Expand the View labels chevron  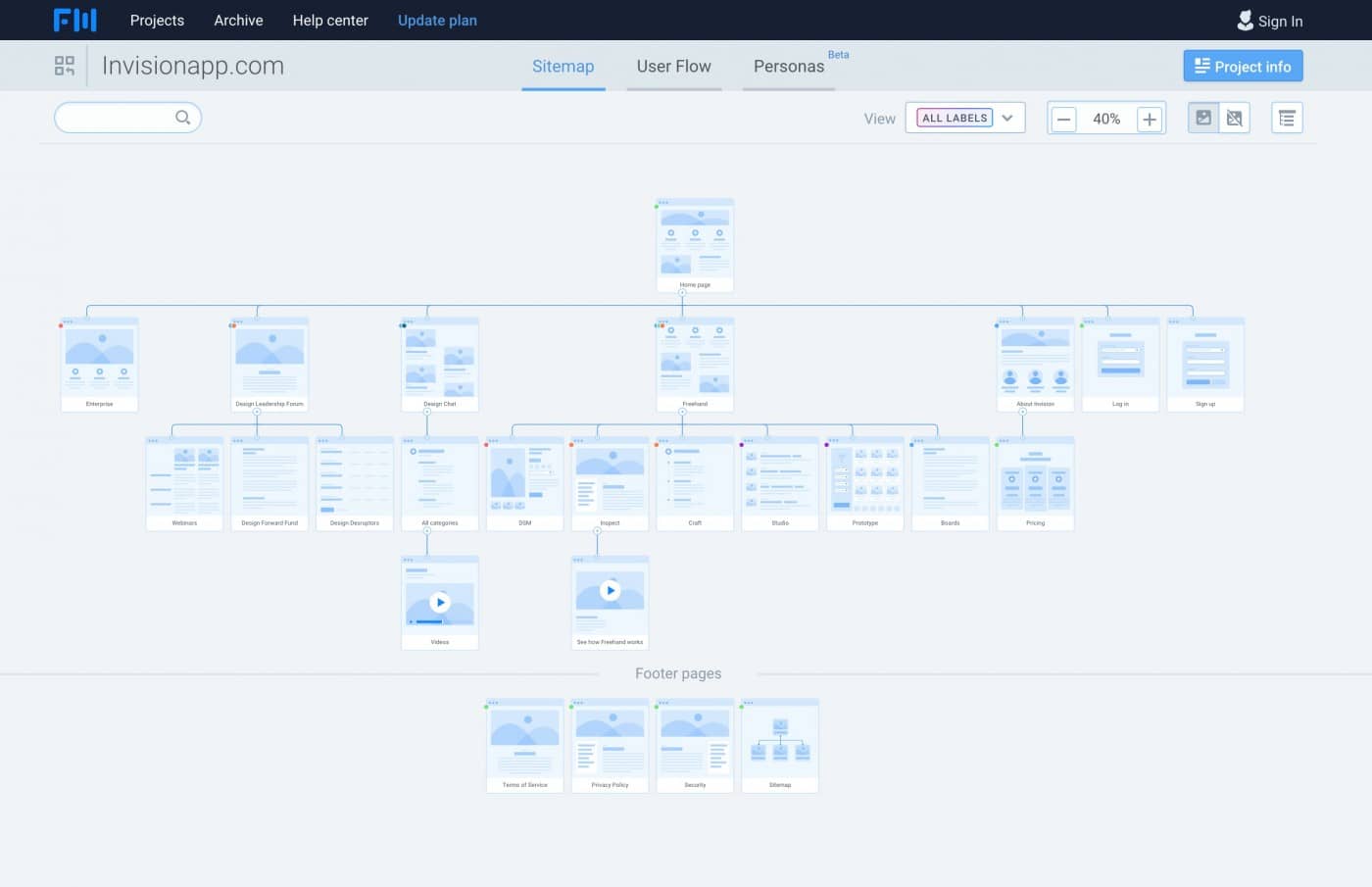(x=1007, y=117)
